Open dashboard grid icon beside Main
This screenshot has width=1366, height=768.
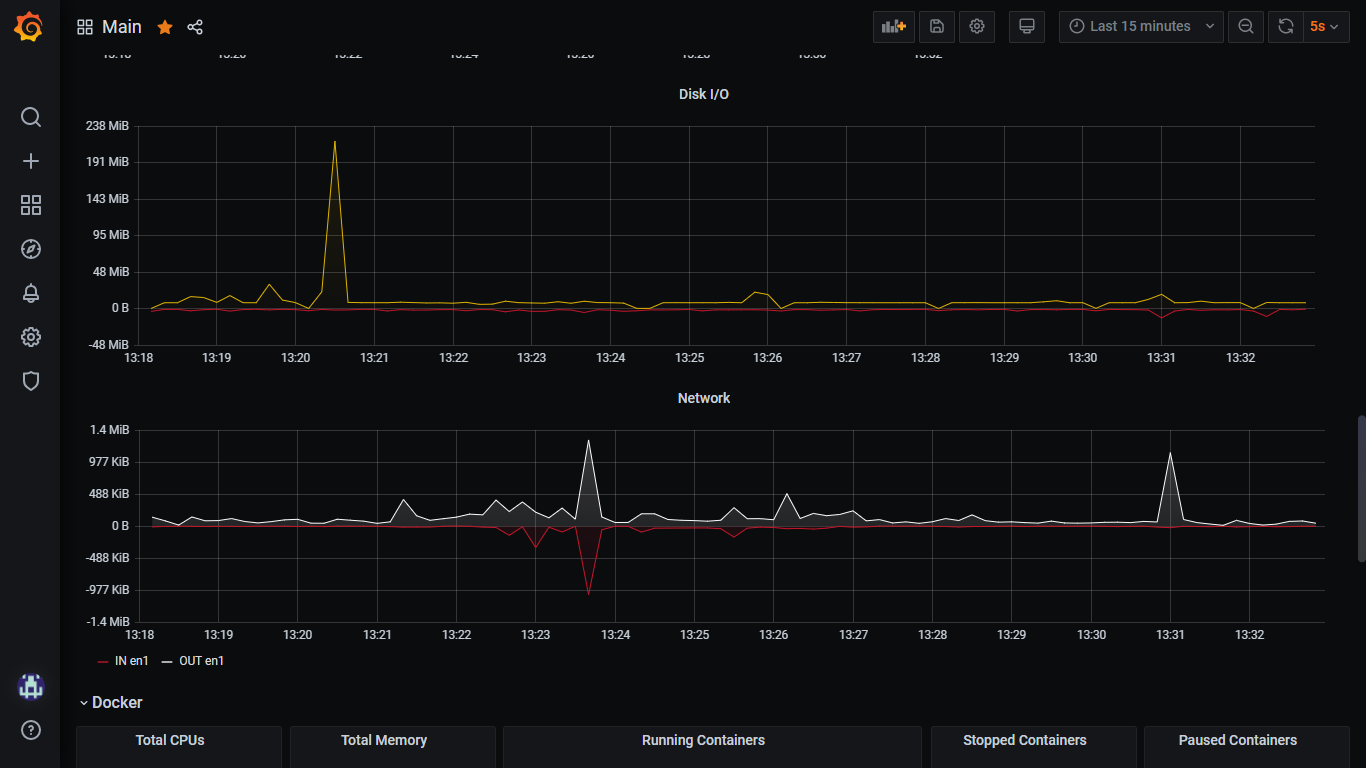point(85,27)
